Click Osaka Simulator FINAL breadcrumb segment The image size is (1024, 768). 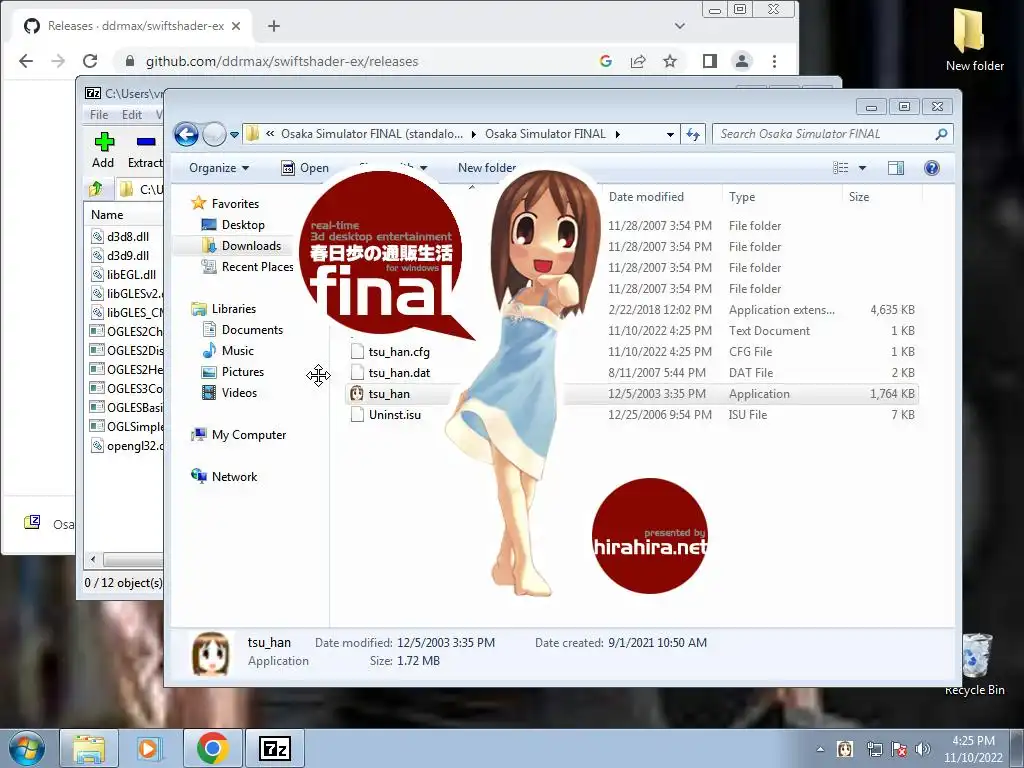coord(545,134)
